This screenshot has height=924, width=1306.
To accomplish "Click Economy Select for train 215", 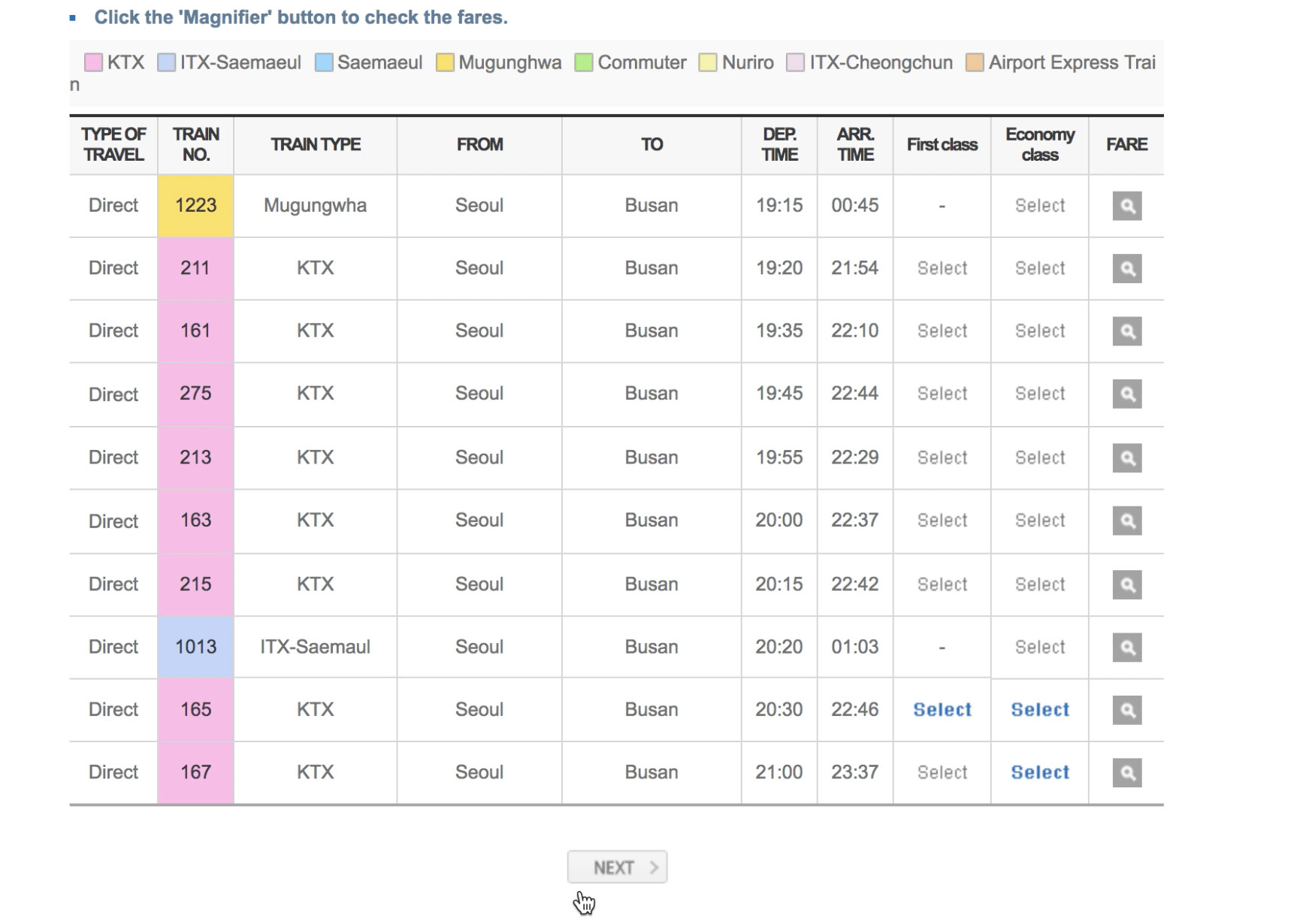I will click(x=1039, y=584).
